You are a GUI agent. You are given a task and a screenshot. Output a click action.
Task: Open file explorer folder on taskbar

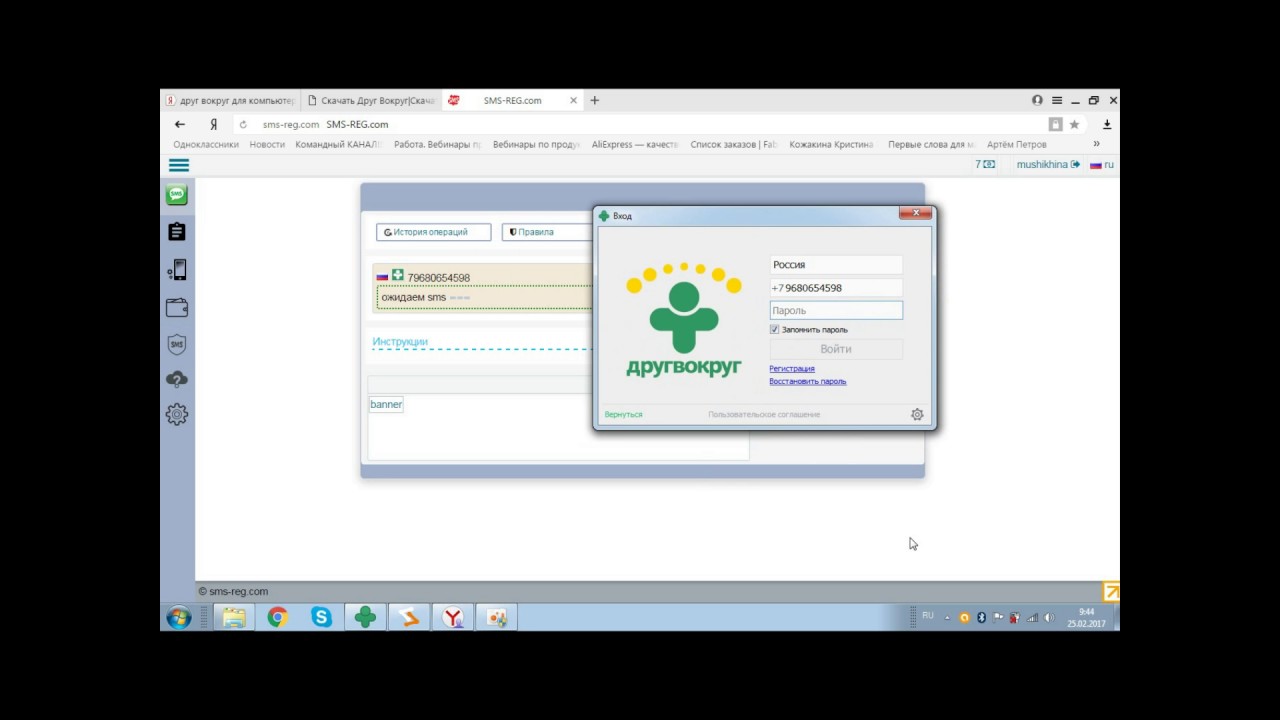tap(233, 617)
